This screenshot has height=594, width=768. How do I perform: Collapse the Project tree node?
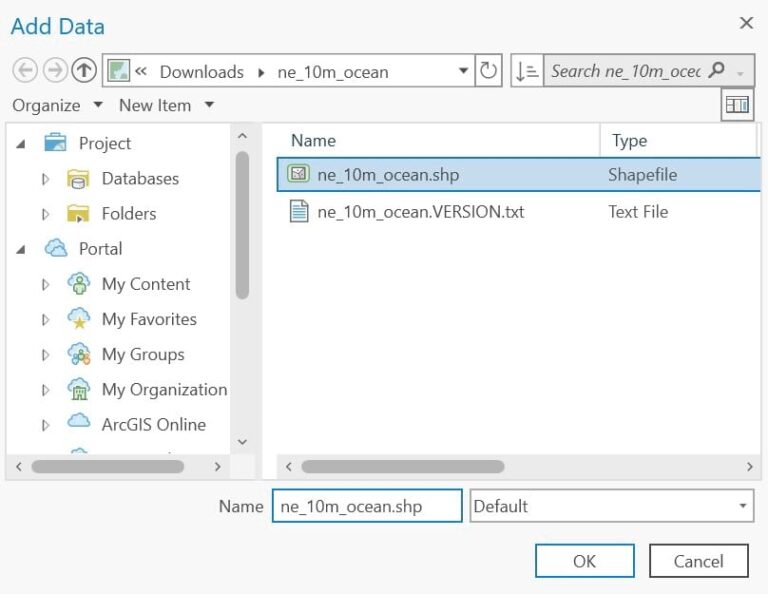click(x=21, y=144)
